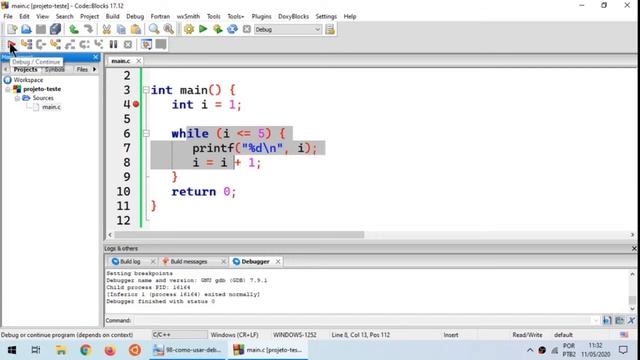The image size is (640, 360).
Task: Switch to Build messages tab
Action: point(189,262)
